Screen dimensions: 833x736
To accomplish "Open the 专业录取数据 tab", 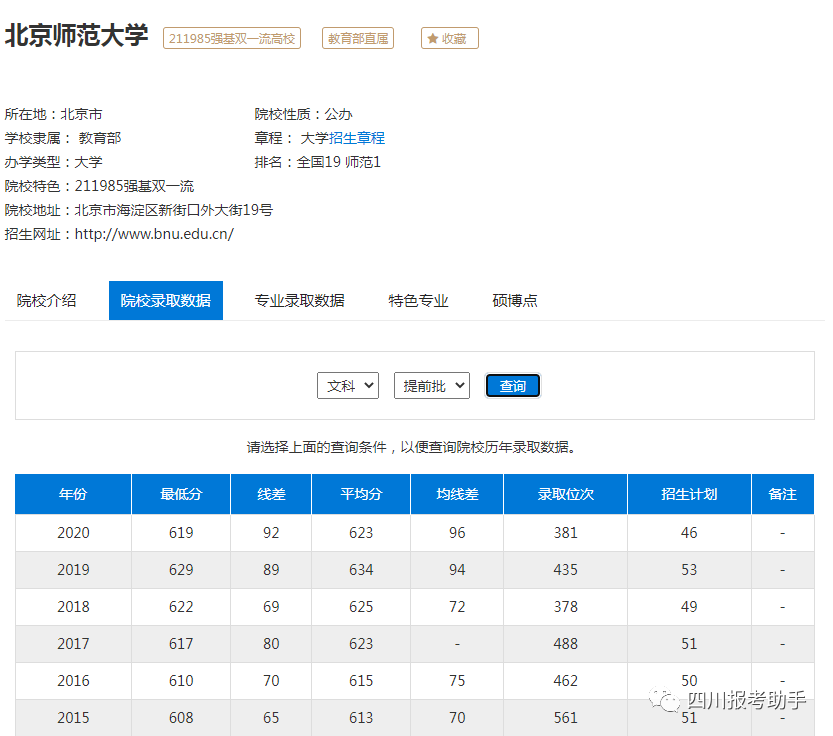I will 300,301.
